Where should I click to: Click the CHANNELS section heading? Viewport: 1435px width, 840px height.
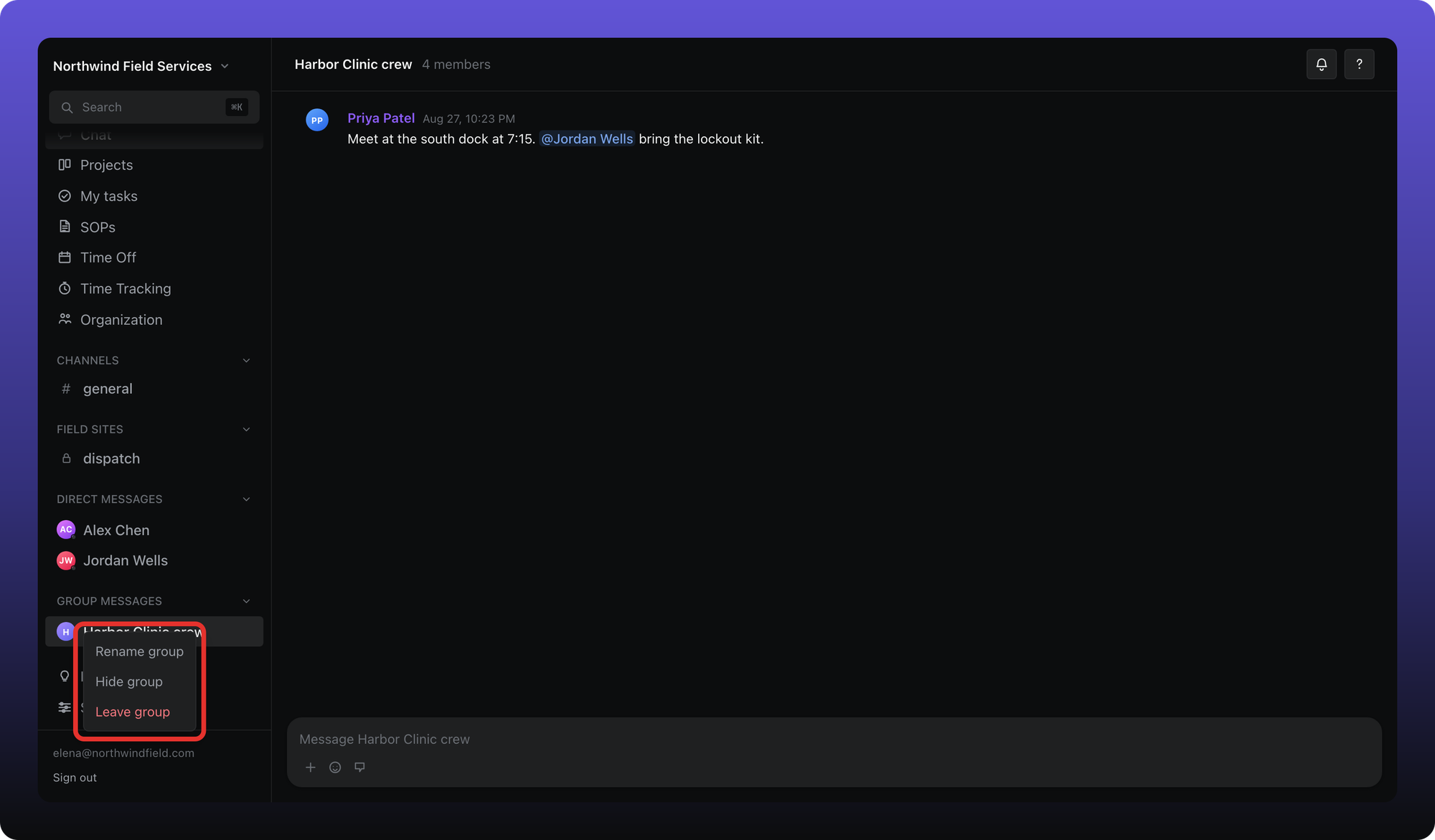click(x=88, y=361)
